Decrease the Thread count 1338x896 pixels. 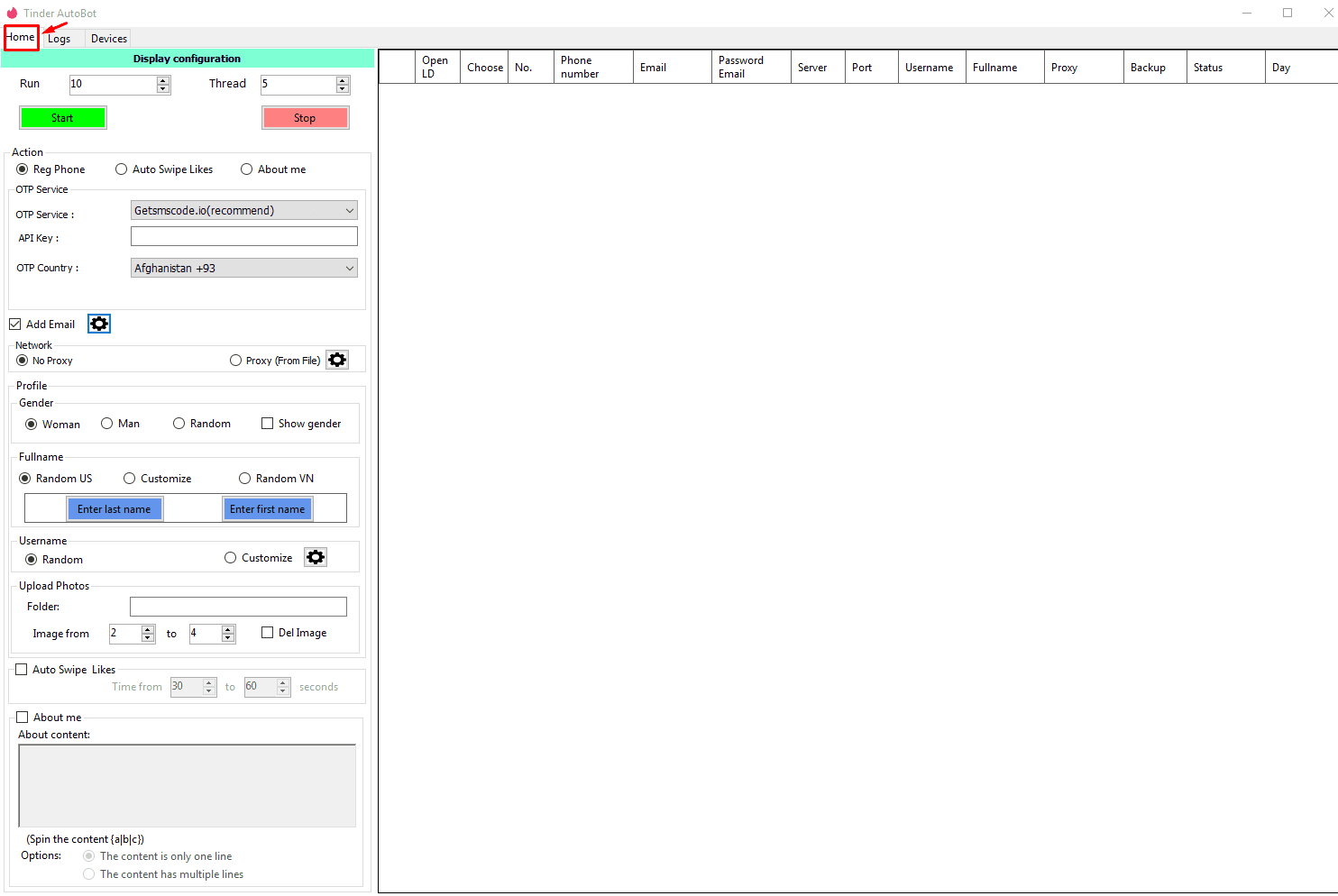pyautogui.click(x=343, y=88)
